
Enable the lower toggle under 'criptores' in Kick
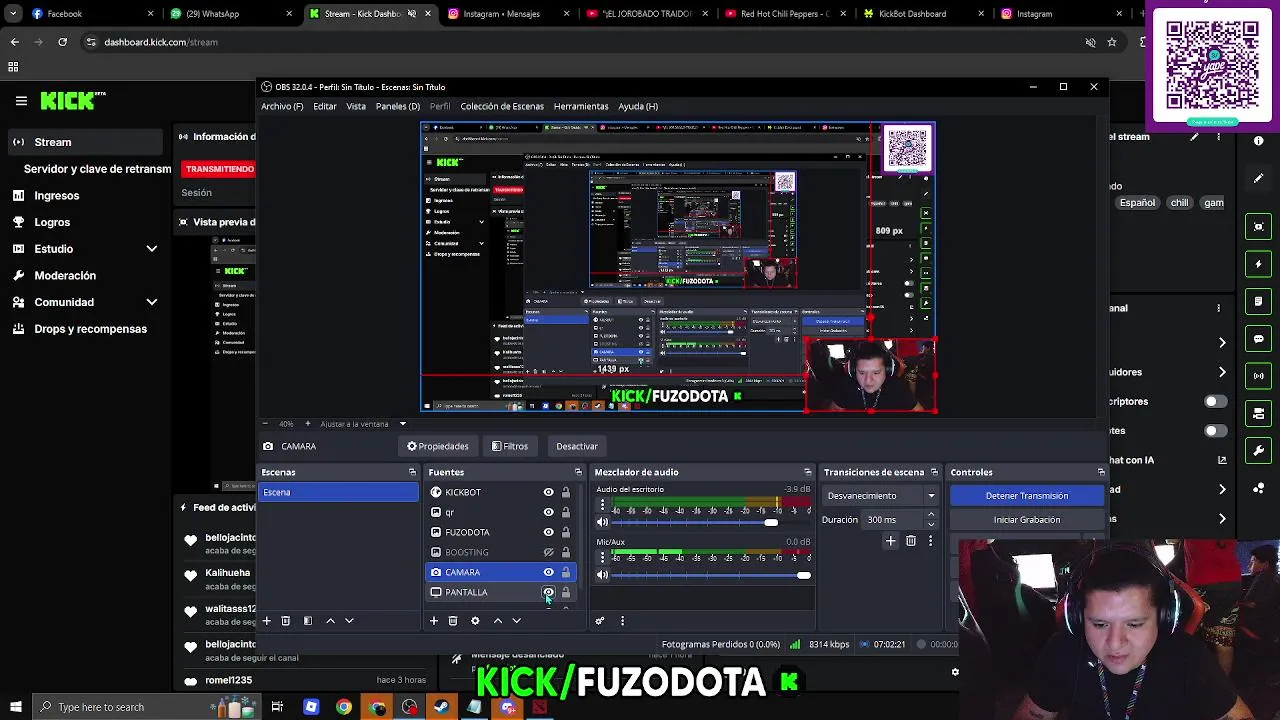point(1216,431)
